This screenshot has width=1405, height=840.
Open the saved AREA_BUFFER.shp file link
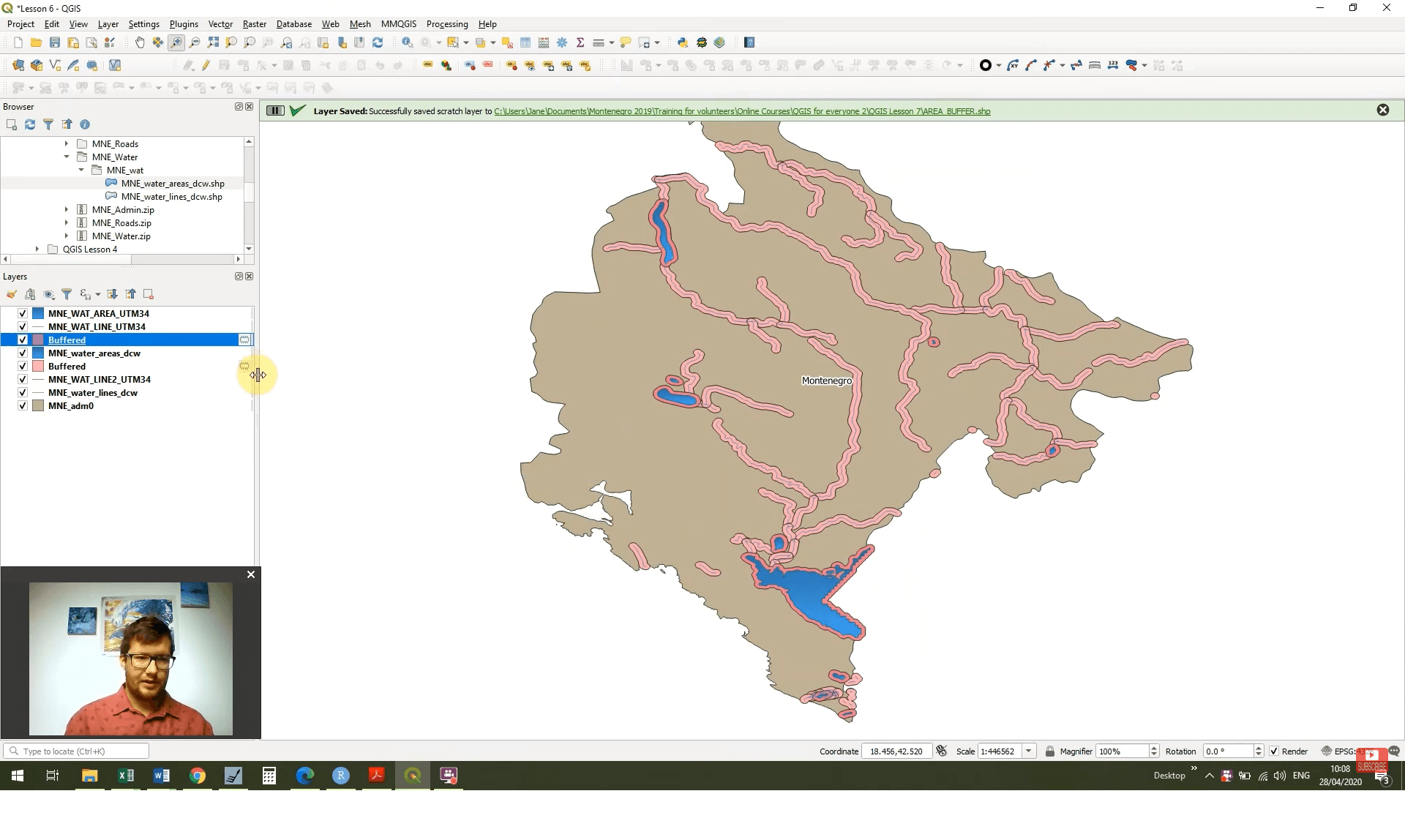click(742, 111)
